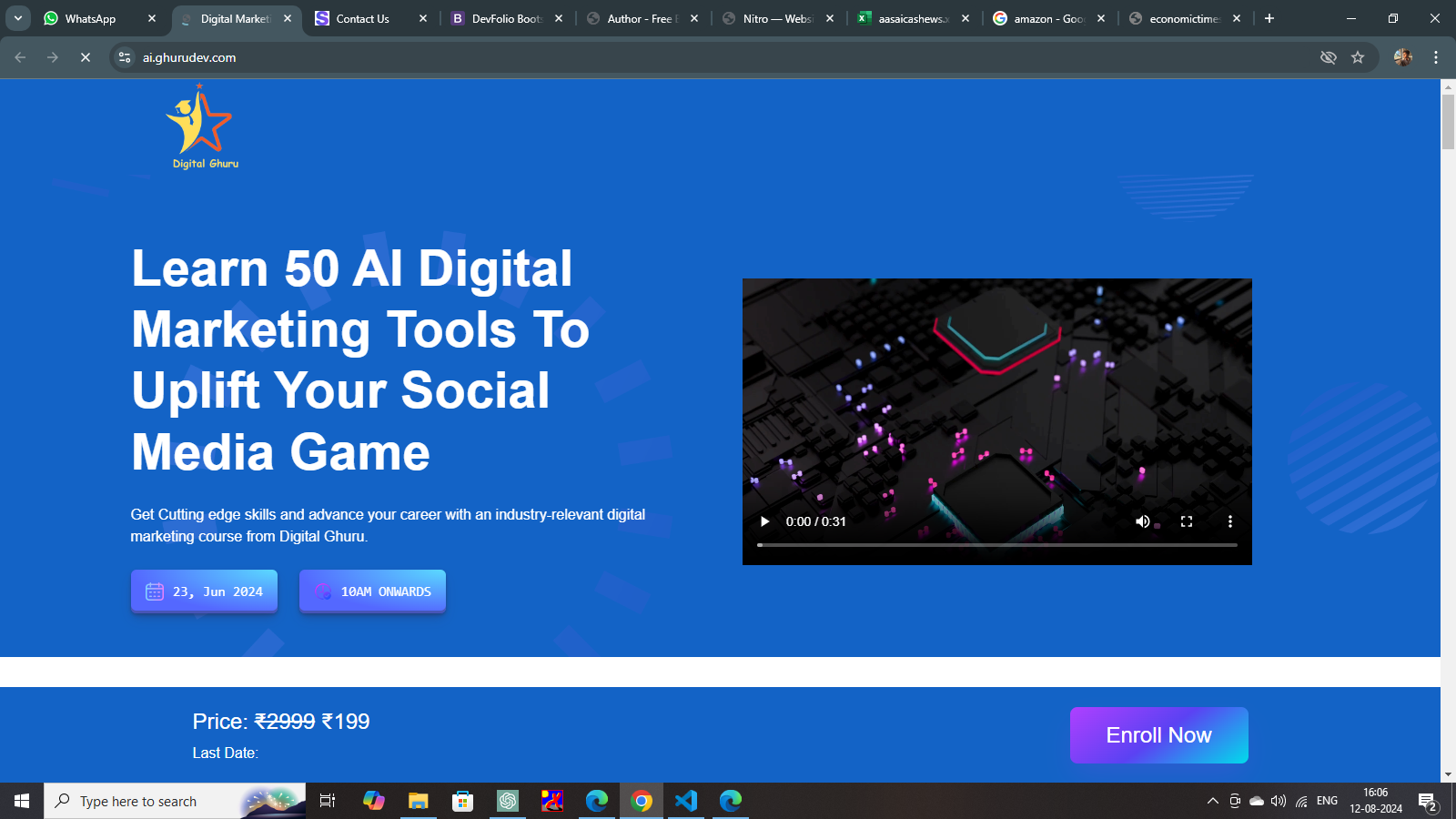The image size is (1456, 819).
Task: Stop page loading with X button
Action: click(86, 57)
